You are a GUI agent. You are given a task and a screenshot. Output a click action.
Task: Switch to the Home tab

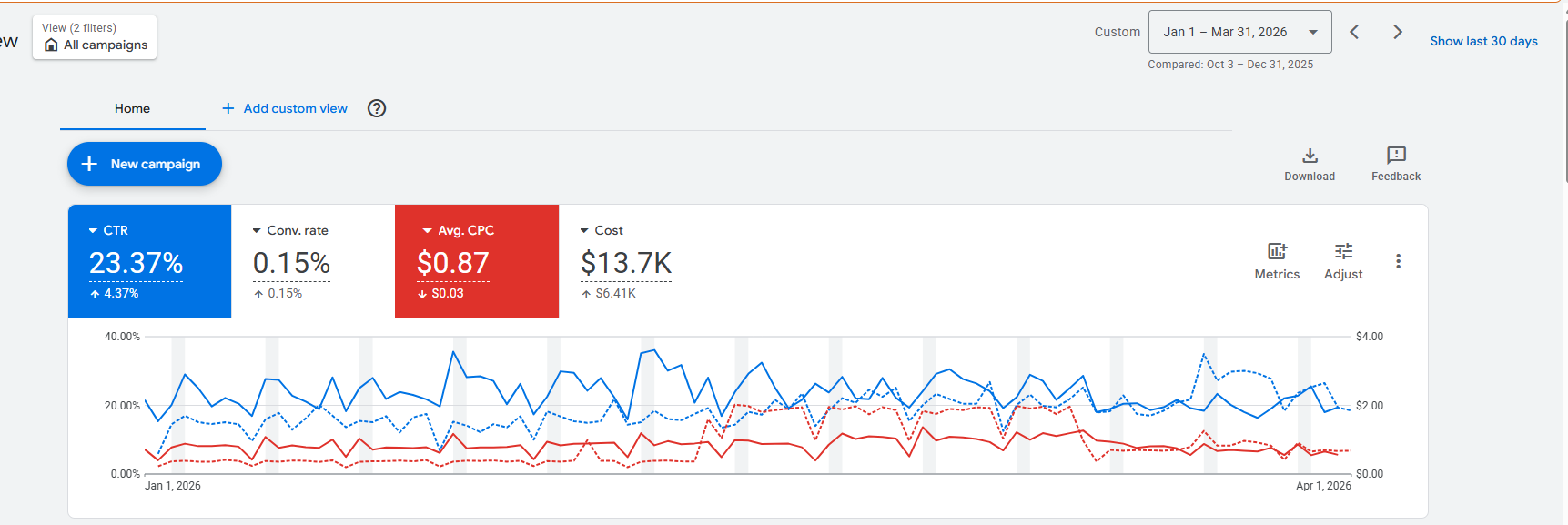pyautogui.click(x=132, y=108)
